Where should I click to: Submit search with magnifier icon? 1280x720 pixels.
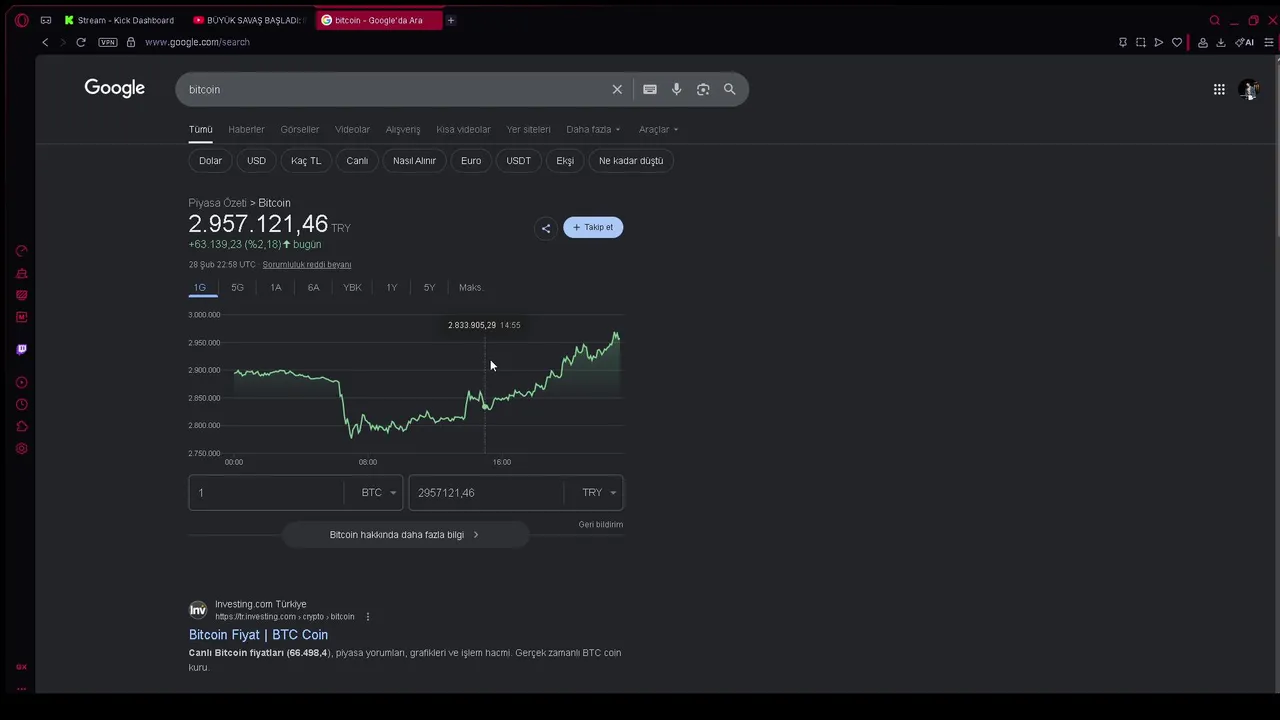click(x=730, y=89)
